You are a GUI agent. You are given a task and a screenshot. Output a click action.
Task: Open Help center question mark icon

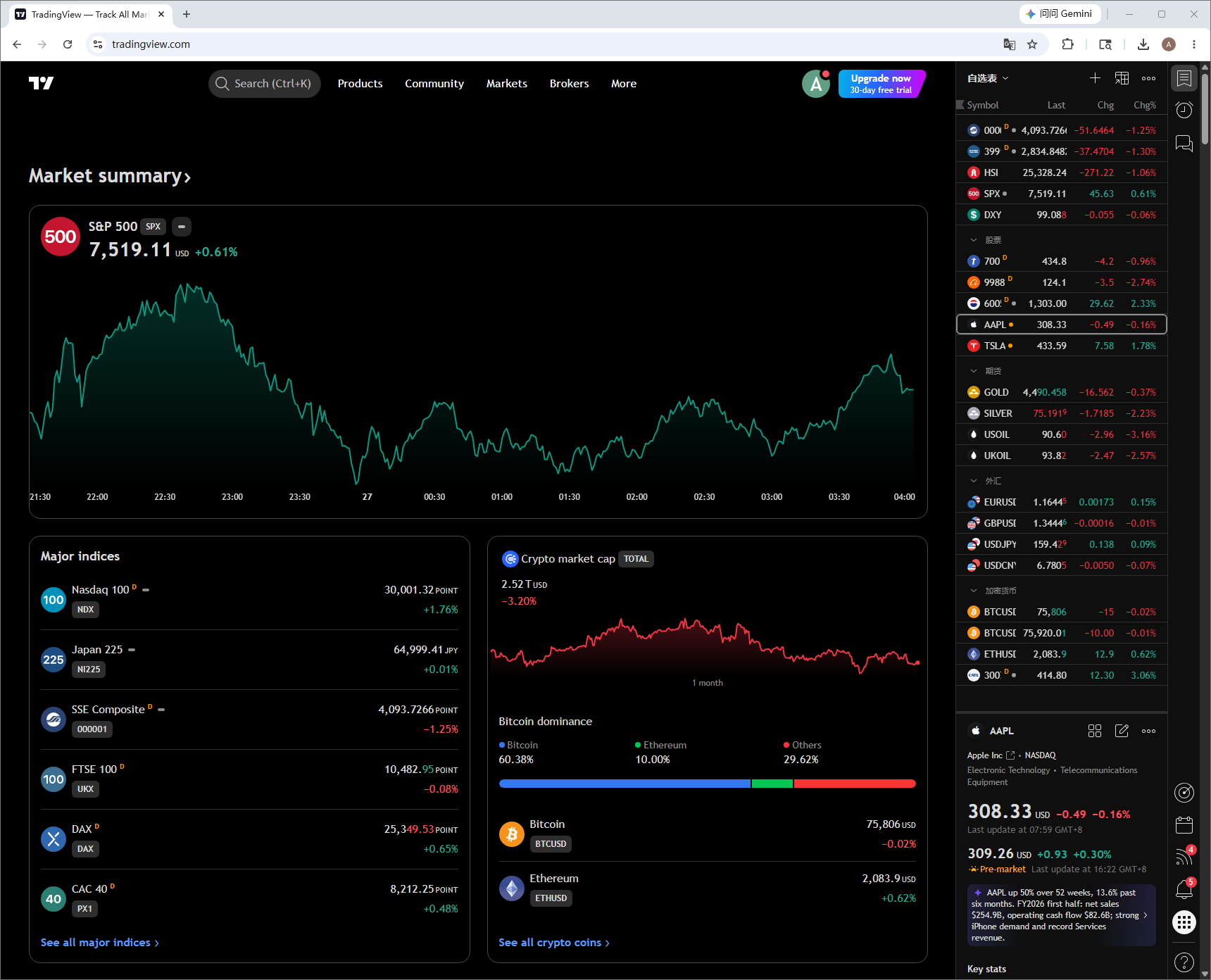coord(1184,961)
